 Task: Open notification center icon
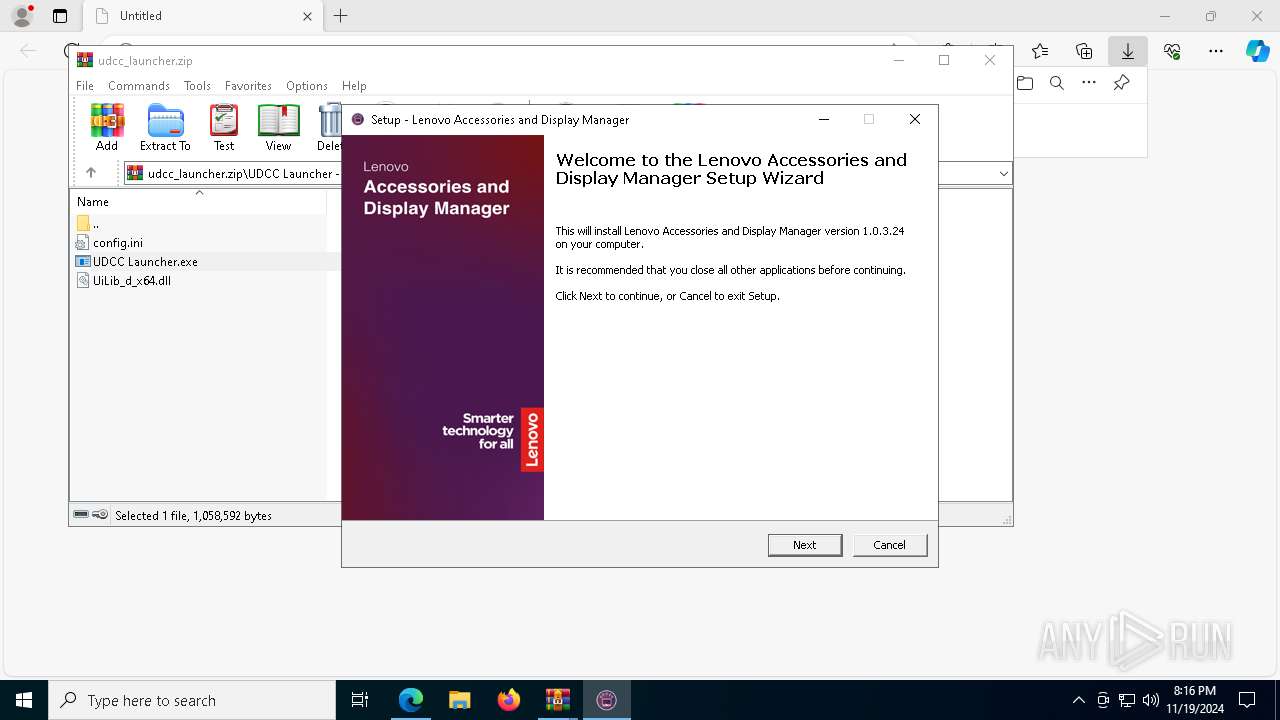click(1247, 700)
